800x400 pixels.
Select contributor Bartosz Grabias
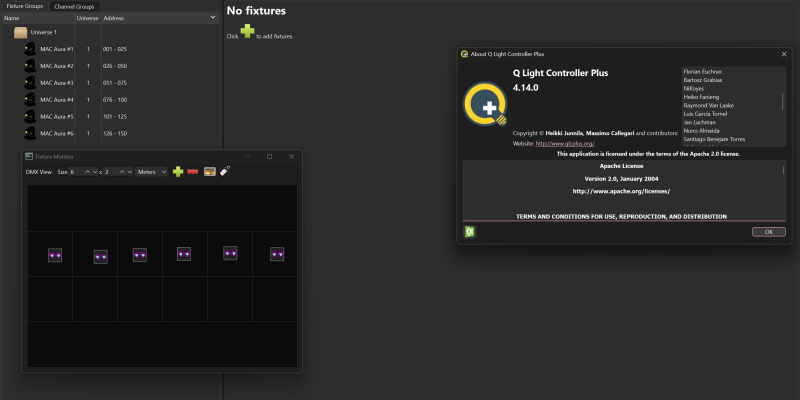(703, 80)
